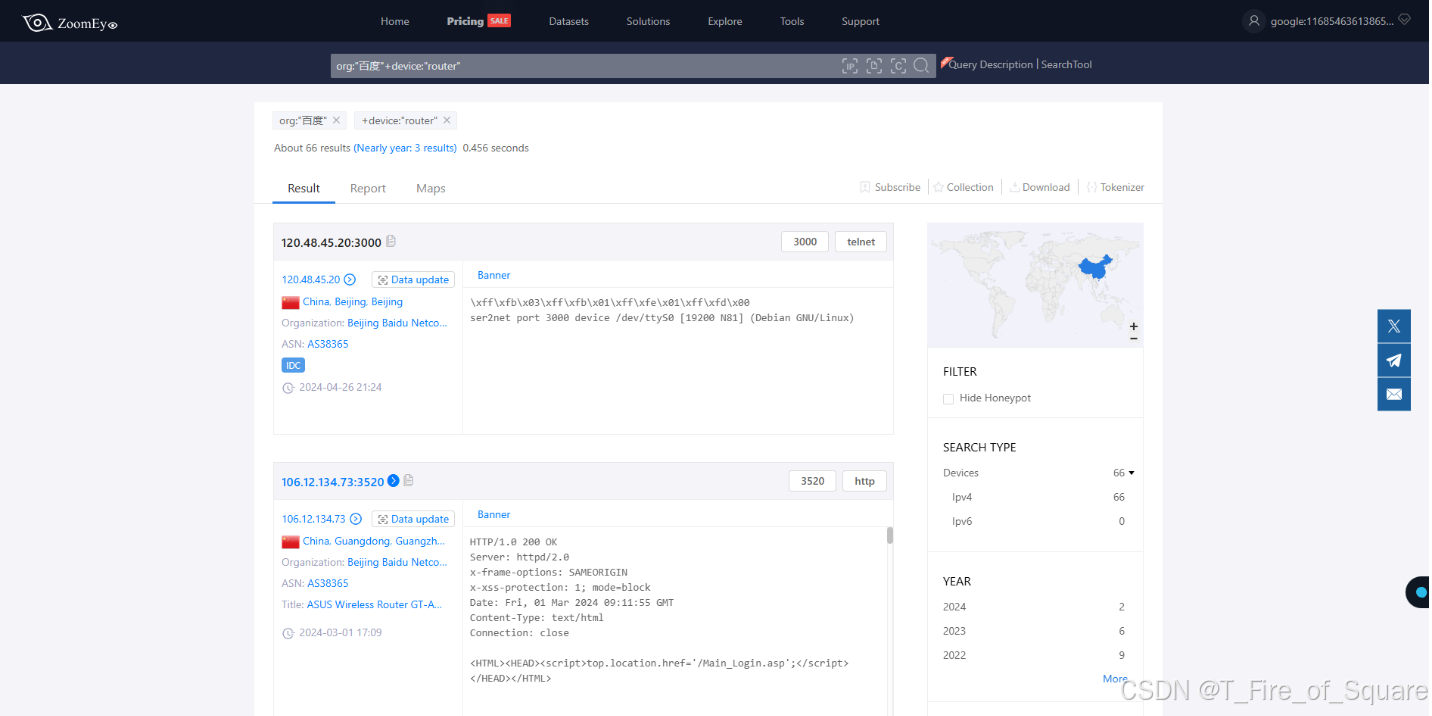The height and width of the screenshot is (716, 1432).
Task: Select the Result tab
Action: [304, 188]
